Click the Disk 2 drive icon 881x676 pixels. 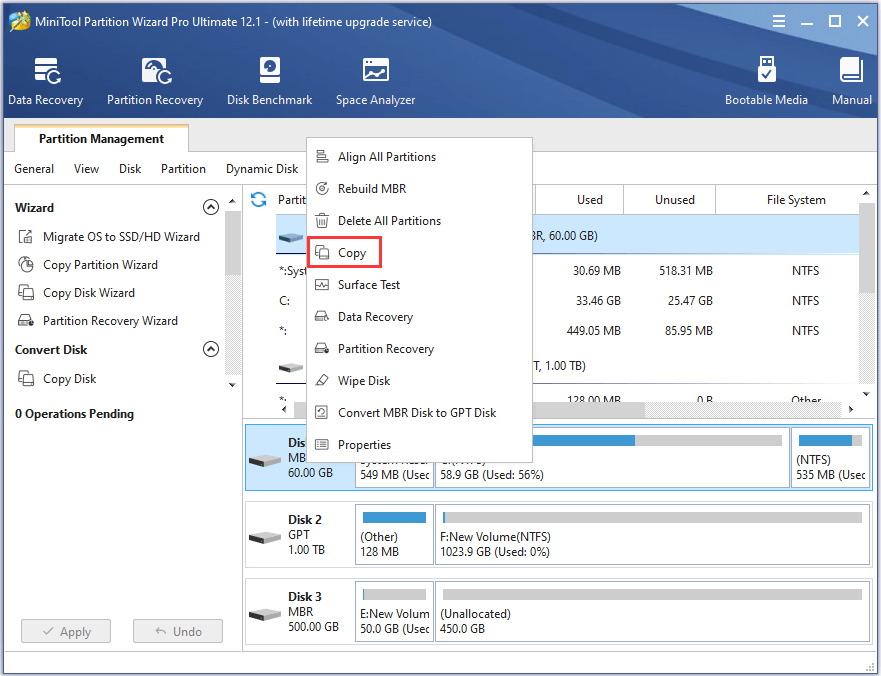point(265,537)
